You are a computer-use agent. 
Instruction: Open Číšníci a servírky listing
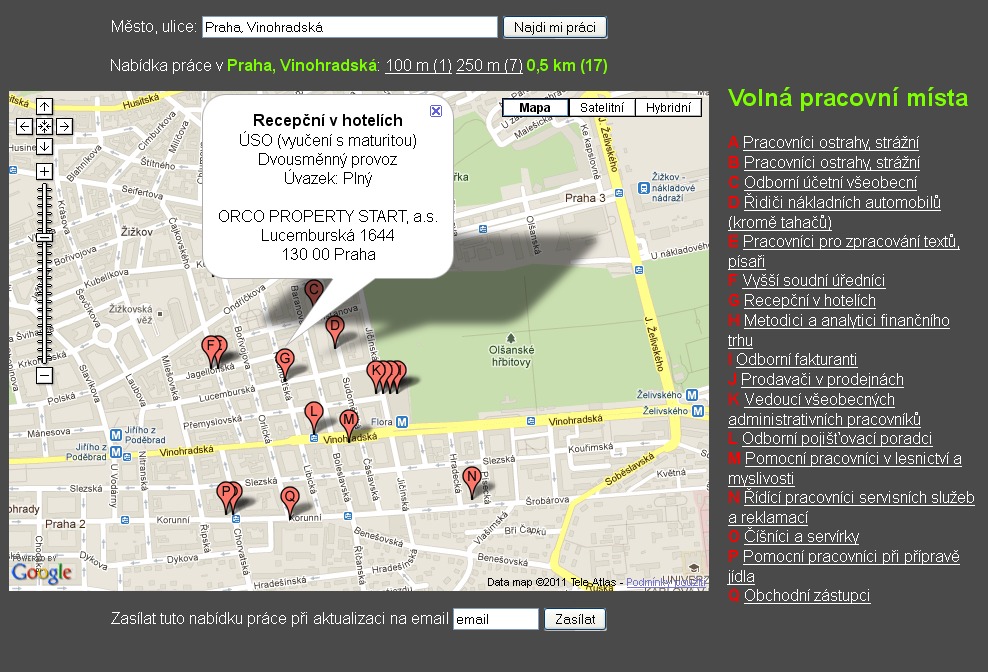(801, 536)
